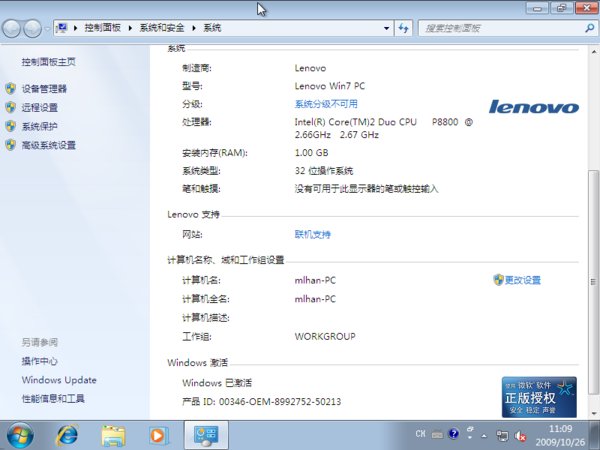Image resolution: width=600 pixels, height=450 pixels.
Task: Click the shield icon beside 设备管理器
Action: [x=11, y=89]
